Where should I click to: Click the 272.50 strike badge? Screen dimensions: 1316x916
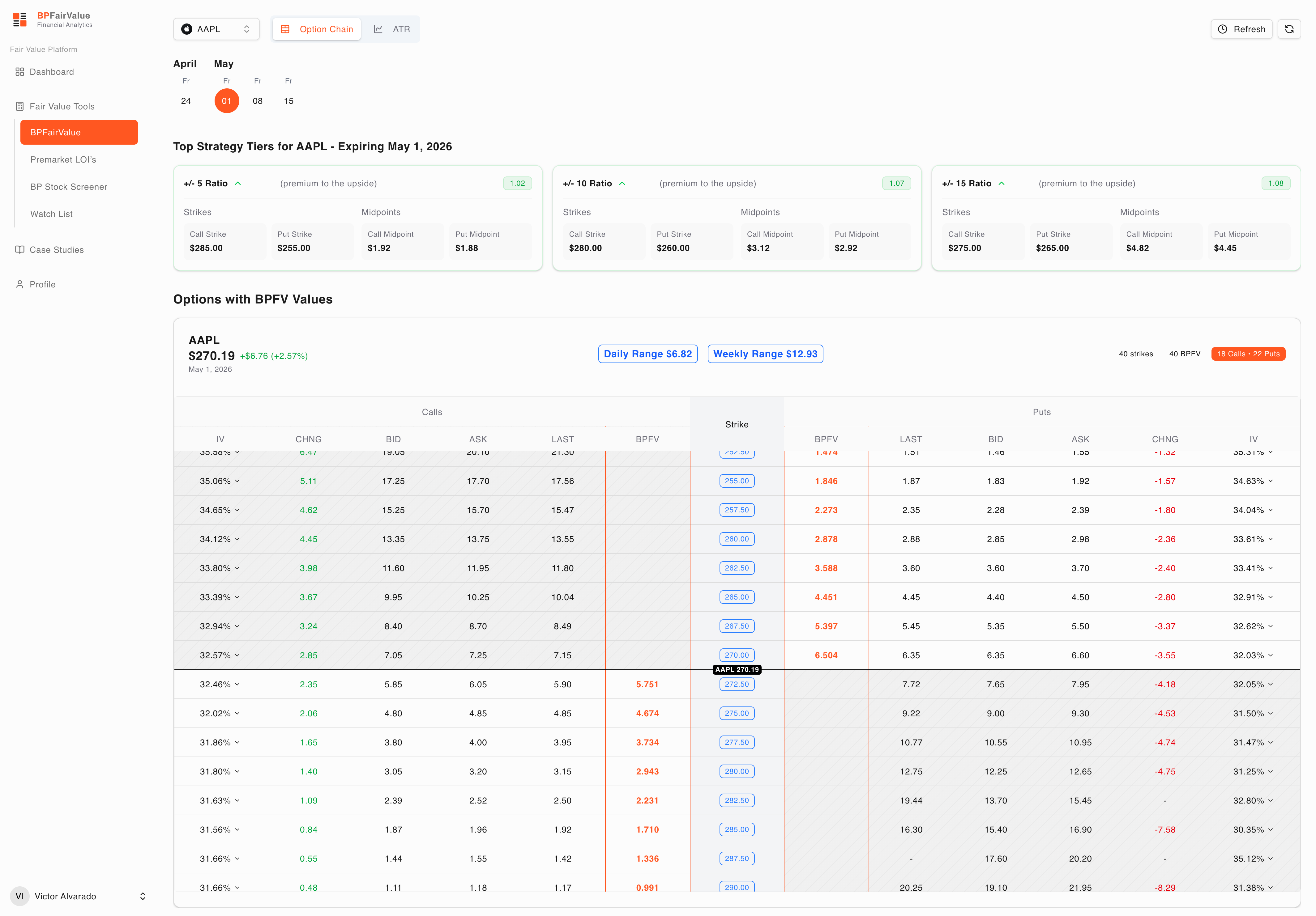(x=737, y=685)
